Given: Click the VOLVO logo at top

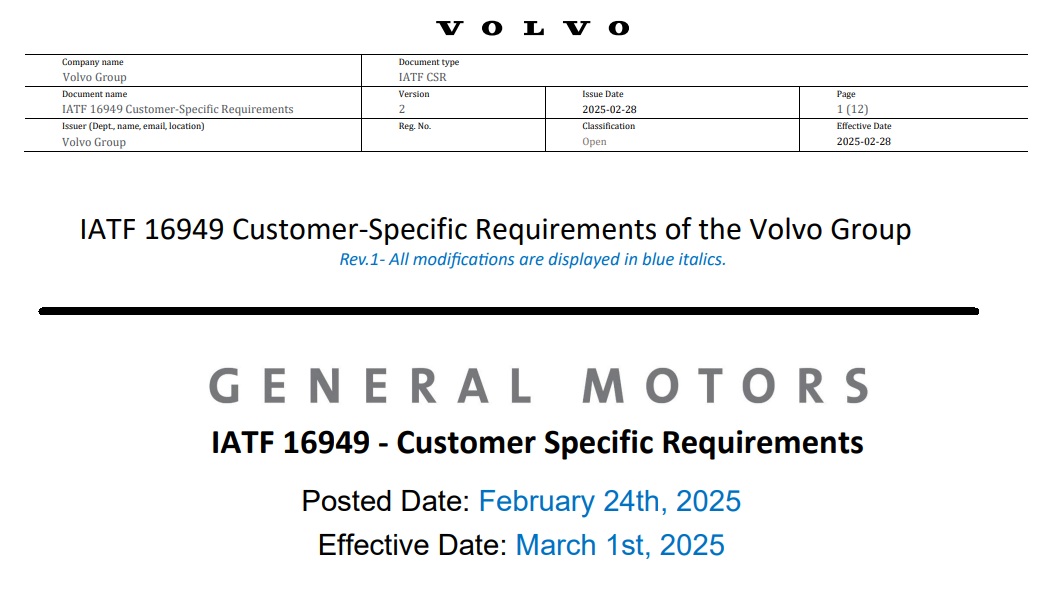Looking at the screenshot, I should 533,28.
